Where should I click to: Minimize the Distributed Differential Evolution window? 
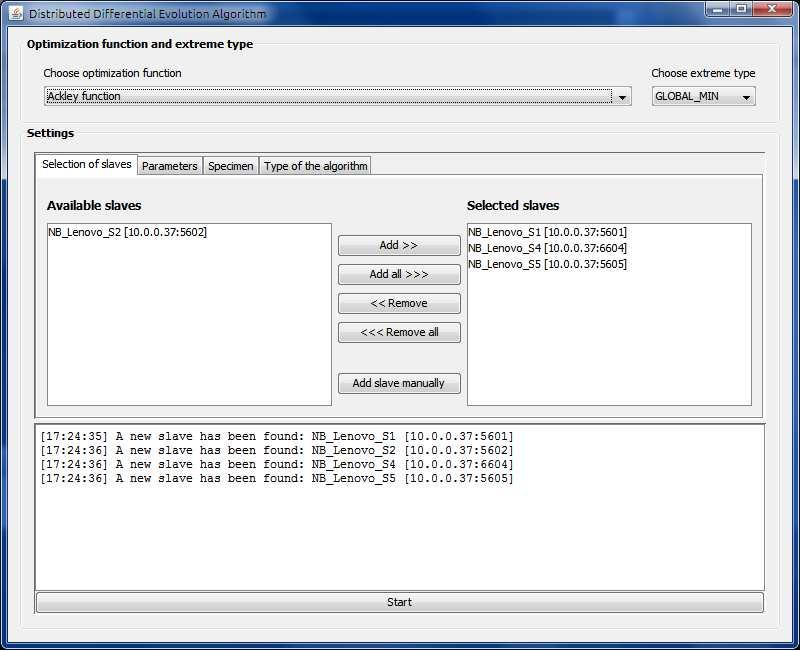tap(717, 9)
